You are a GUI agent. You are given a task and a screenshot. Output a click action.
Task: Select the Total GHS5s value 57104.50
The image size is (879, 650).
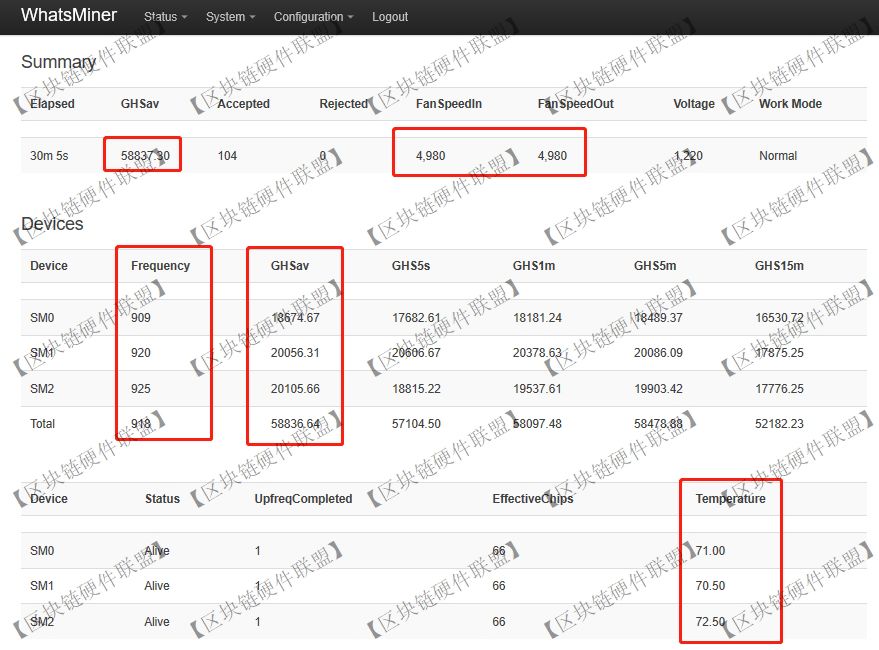click(416, 424)
